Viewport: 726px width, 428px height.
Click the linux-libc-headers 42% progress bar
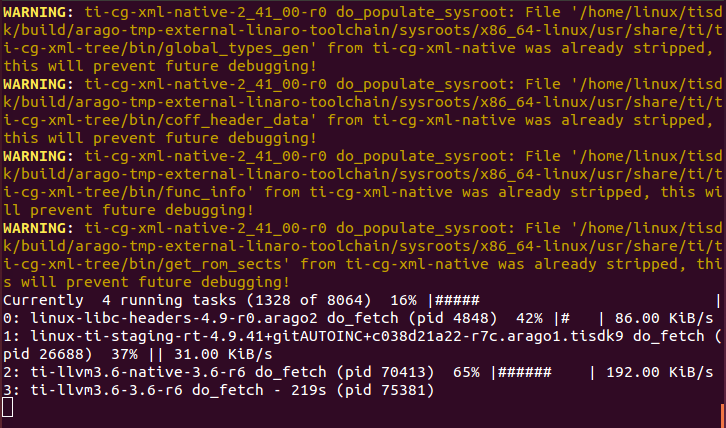click(578, 319)
